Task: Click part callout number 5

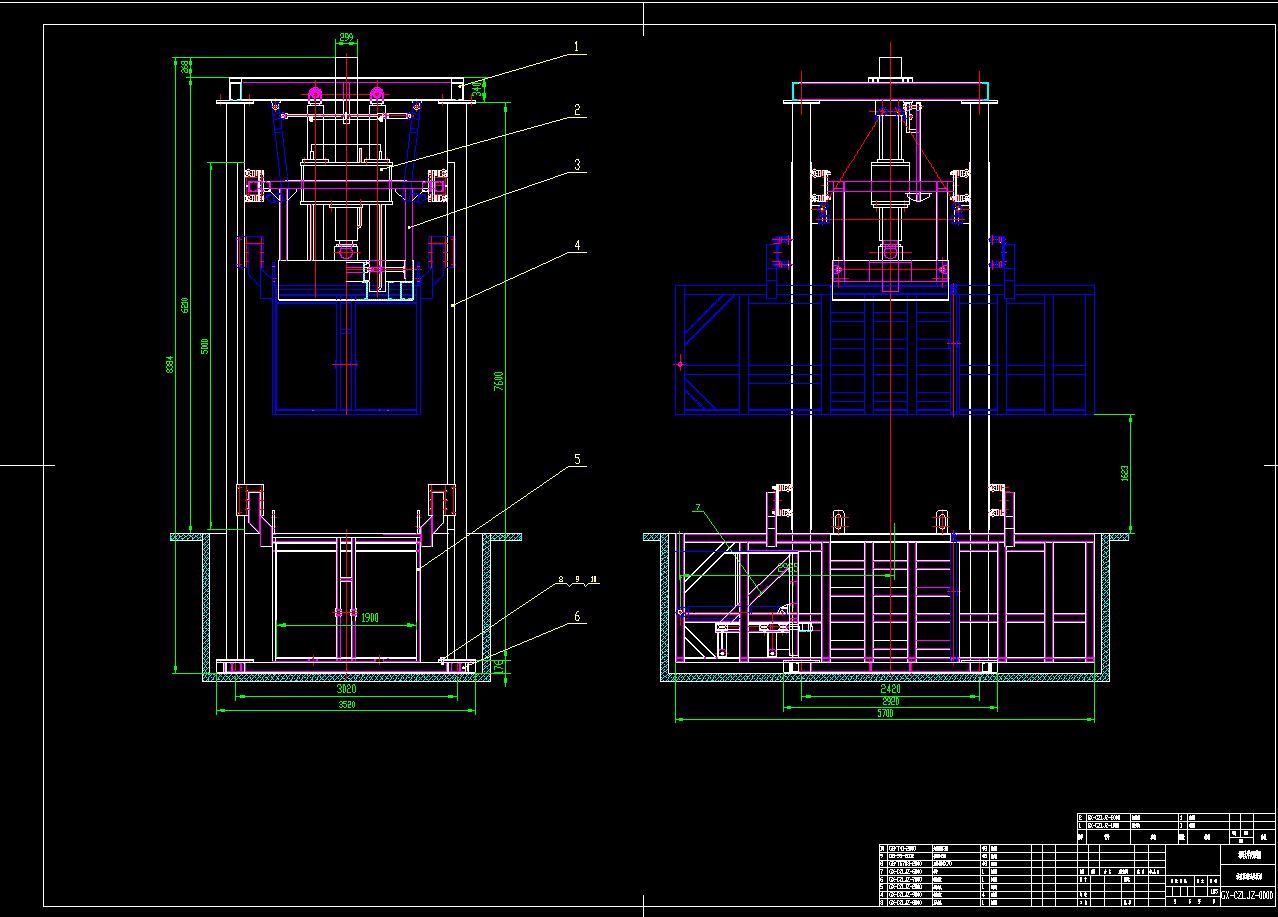Action: point(576,460)
